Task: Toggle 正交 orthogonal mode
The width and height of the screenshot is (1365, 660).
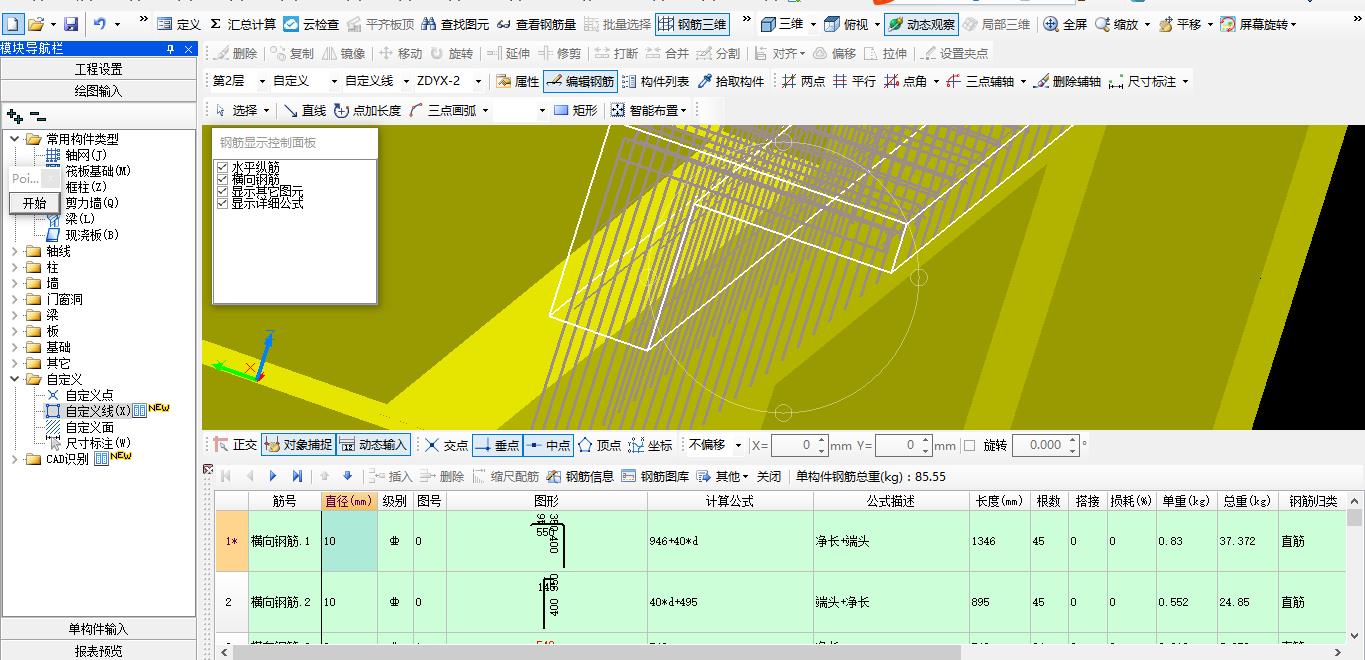Action: [234, 445]
